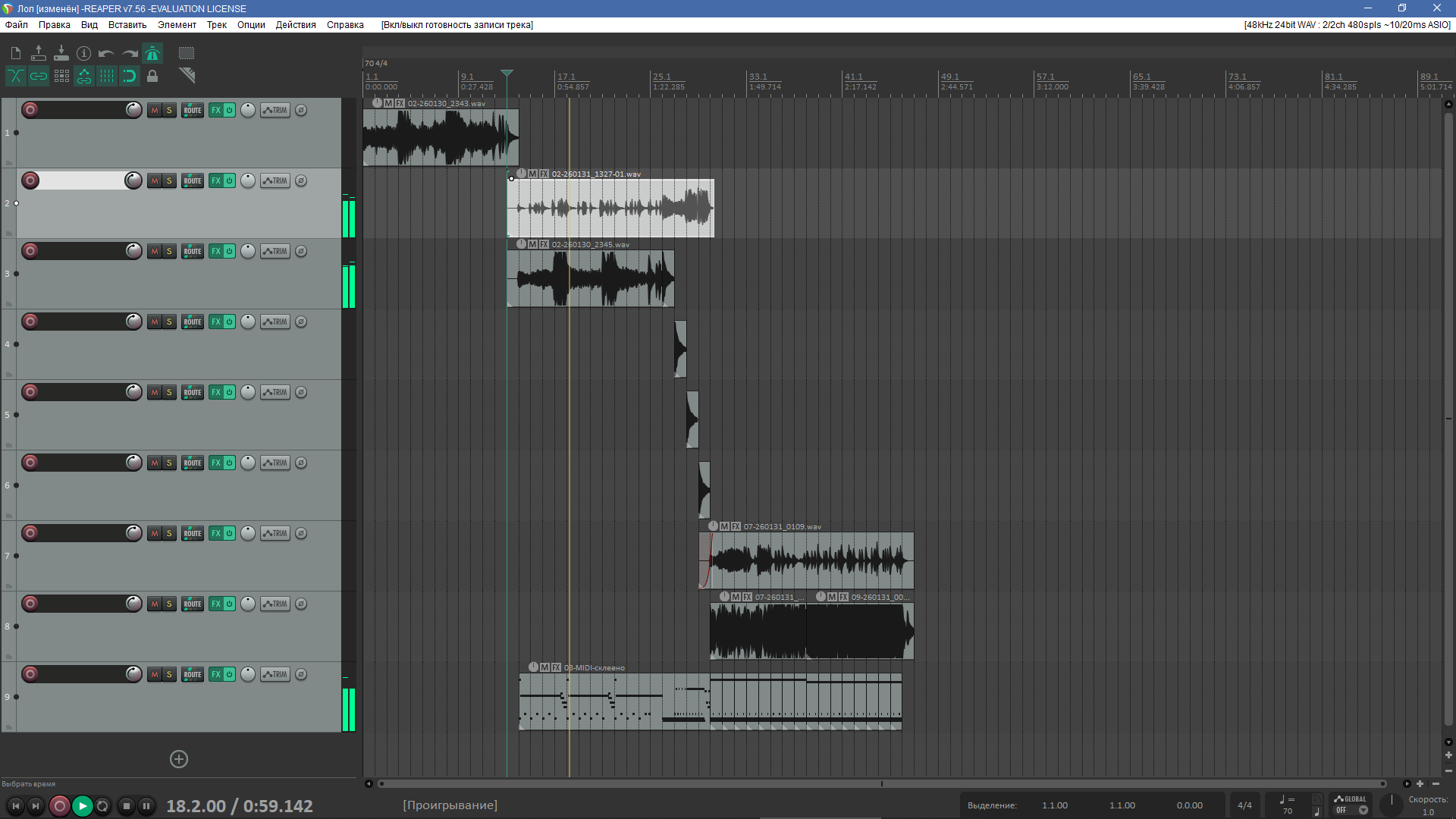The width and height of the screenshot is (1456, 819).
Task: Toggle the snap magnet icon
Action: (130, 76)
